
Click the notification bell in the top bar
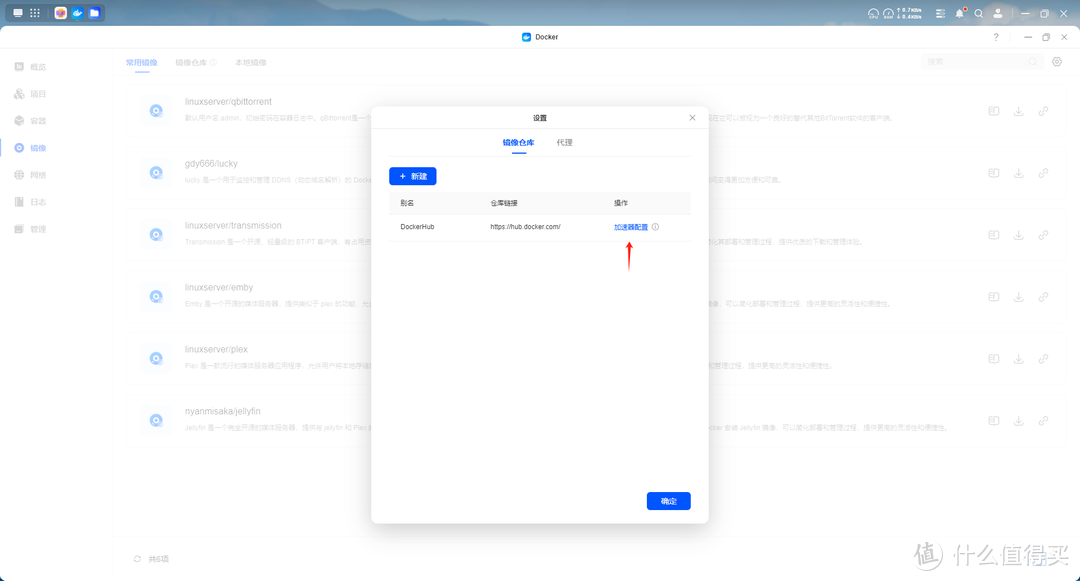(x=960, y=14)
